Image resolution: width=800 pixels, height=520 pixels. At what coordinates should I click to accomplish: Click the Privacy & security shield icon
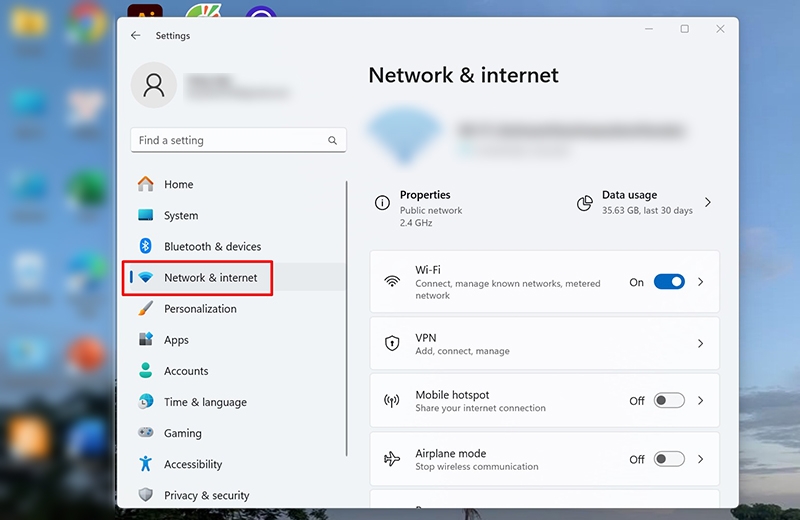[145, 494]
